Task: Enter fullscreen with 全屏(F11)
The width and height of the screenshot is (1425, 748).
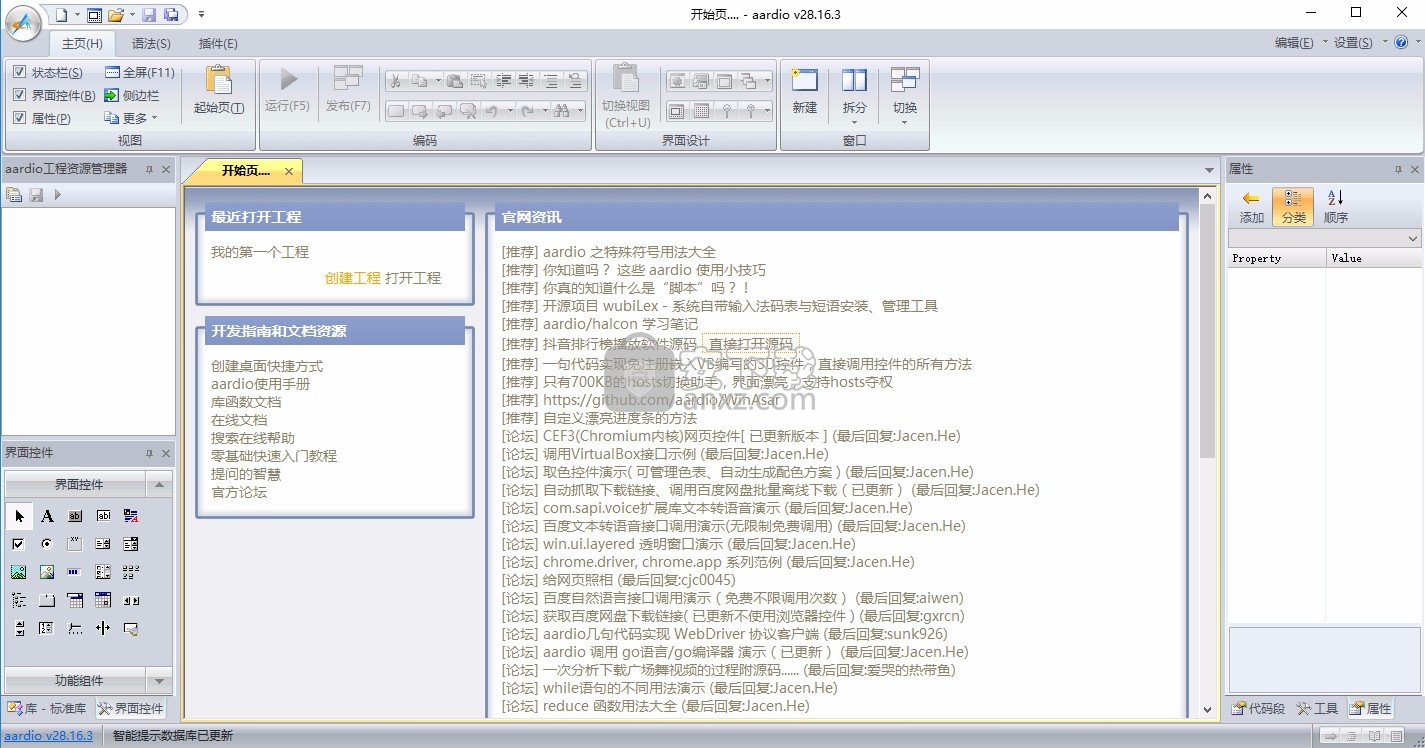Action: pyautogui.click(x=139, y=72)
